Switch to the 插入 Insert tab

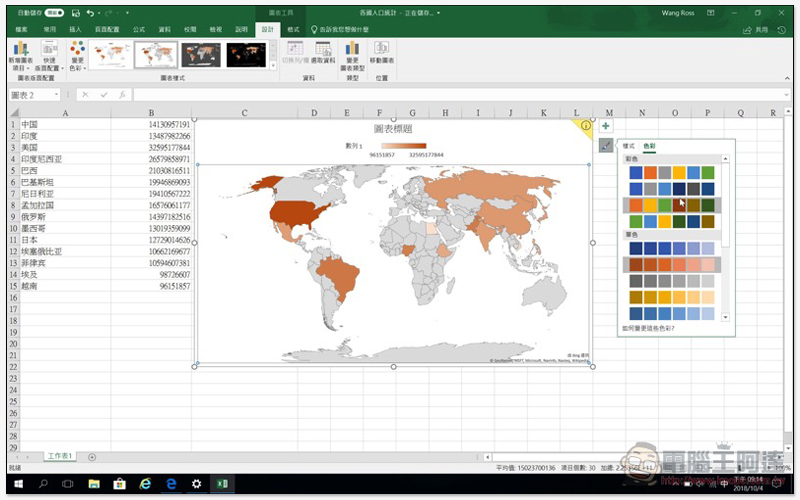point(76,30)
